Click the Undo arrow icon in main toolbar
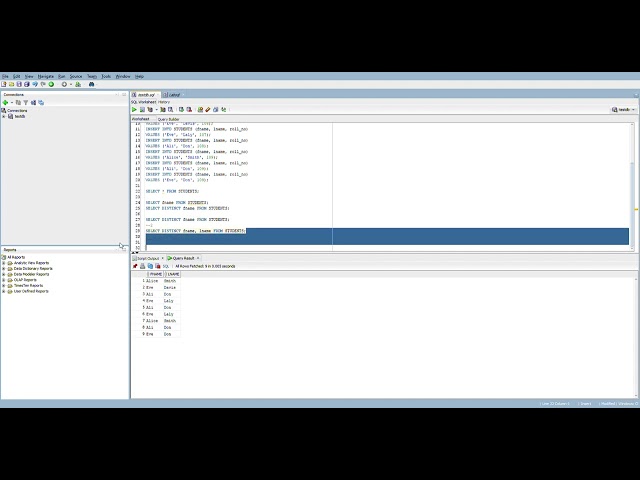This screenshot has width=640, height=480. point(35,84)
